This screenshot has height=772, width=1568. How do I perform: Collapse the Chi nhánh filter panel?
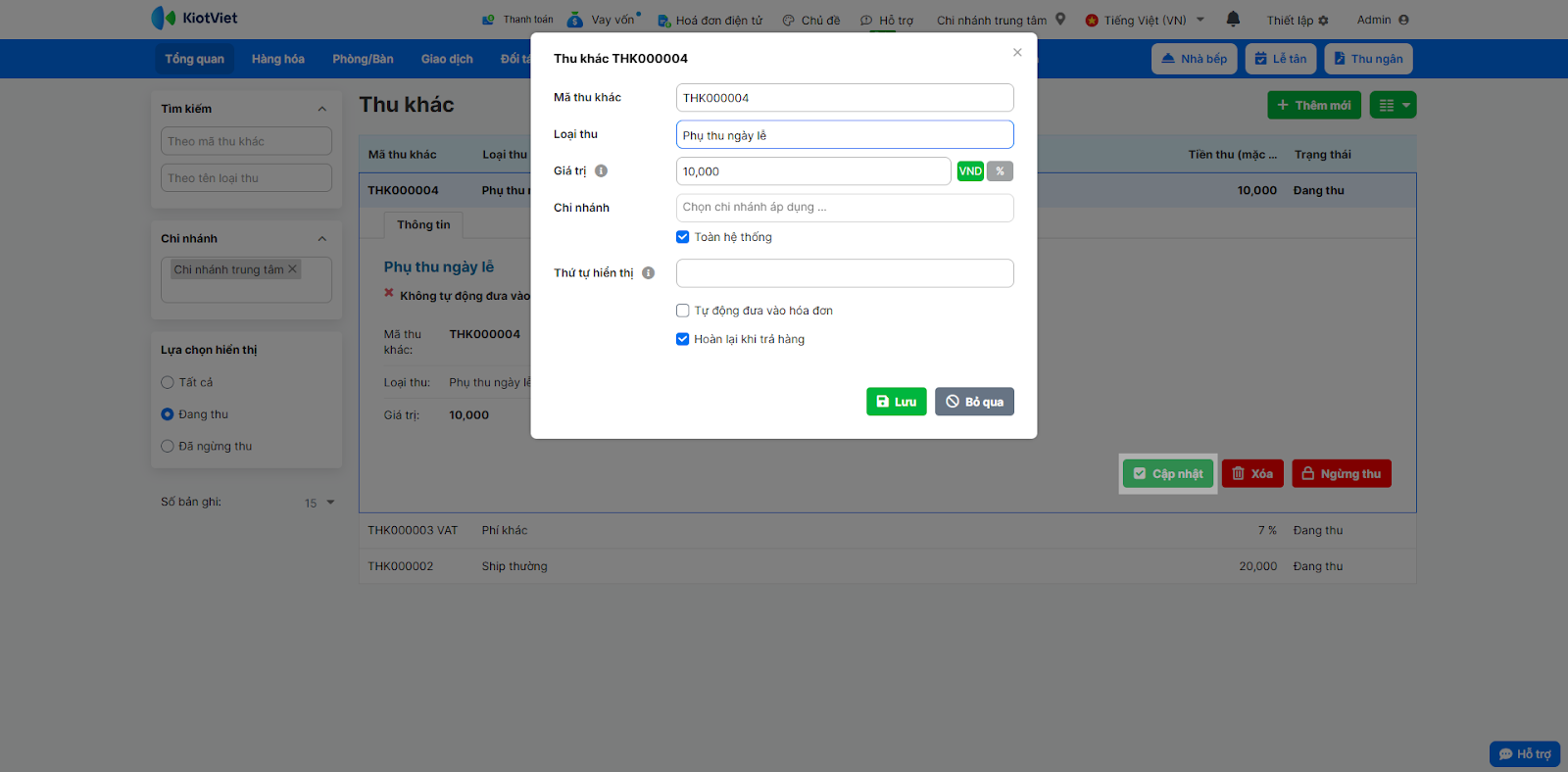(x=322, y=239)
